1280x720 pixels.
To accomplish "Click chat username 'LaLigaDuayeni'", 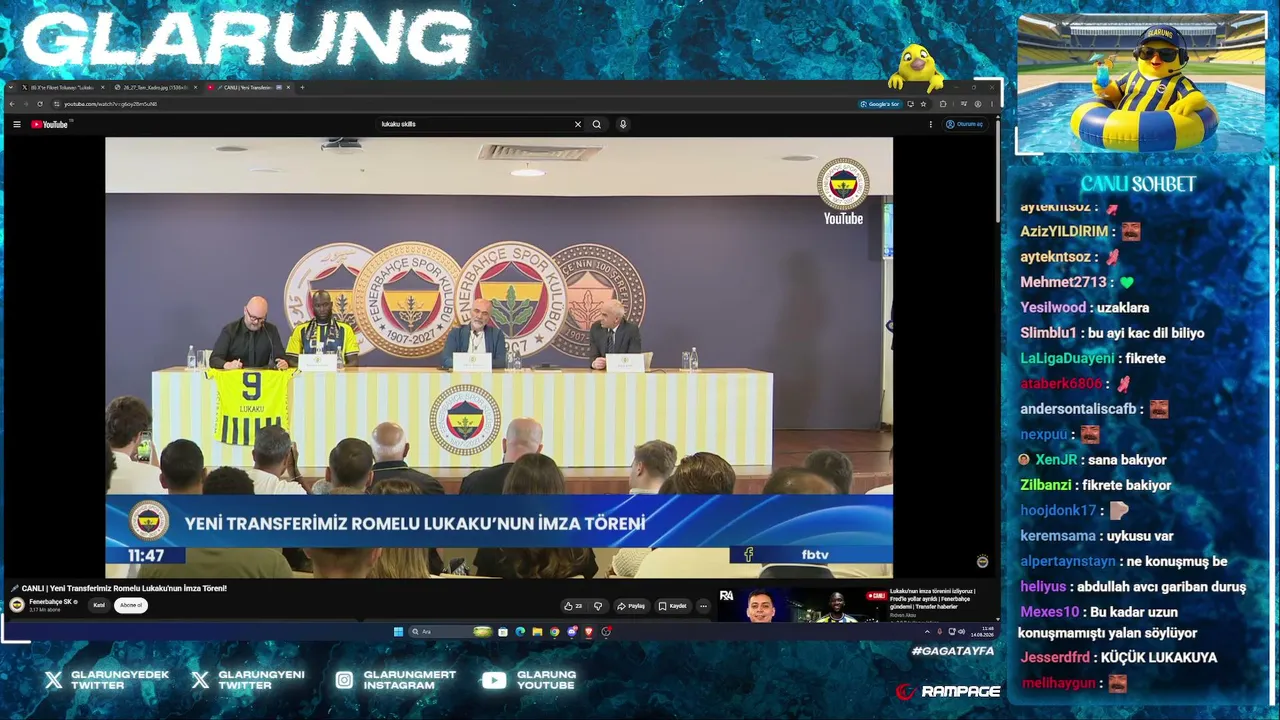I will (1067, 358).
